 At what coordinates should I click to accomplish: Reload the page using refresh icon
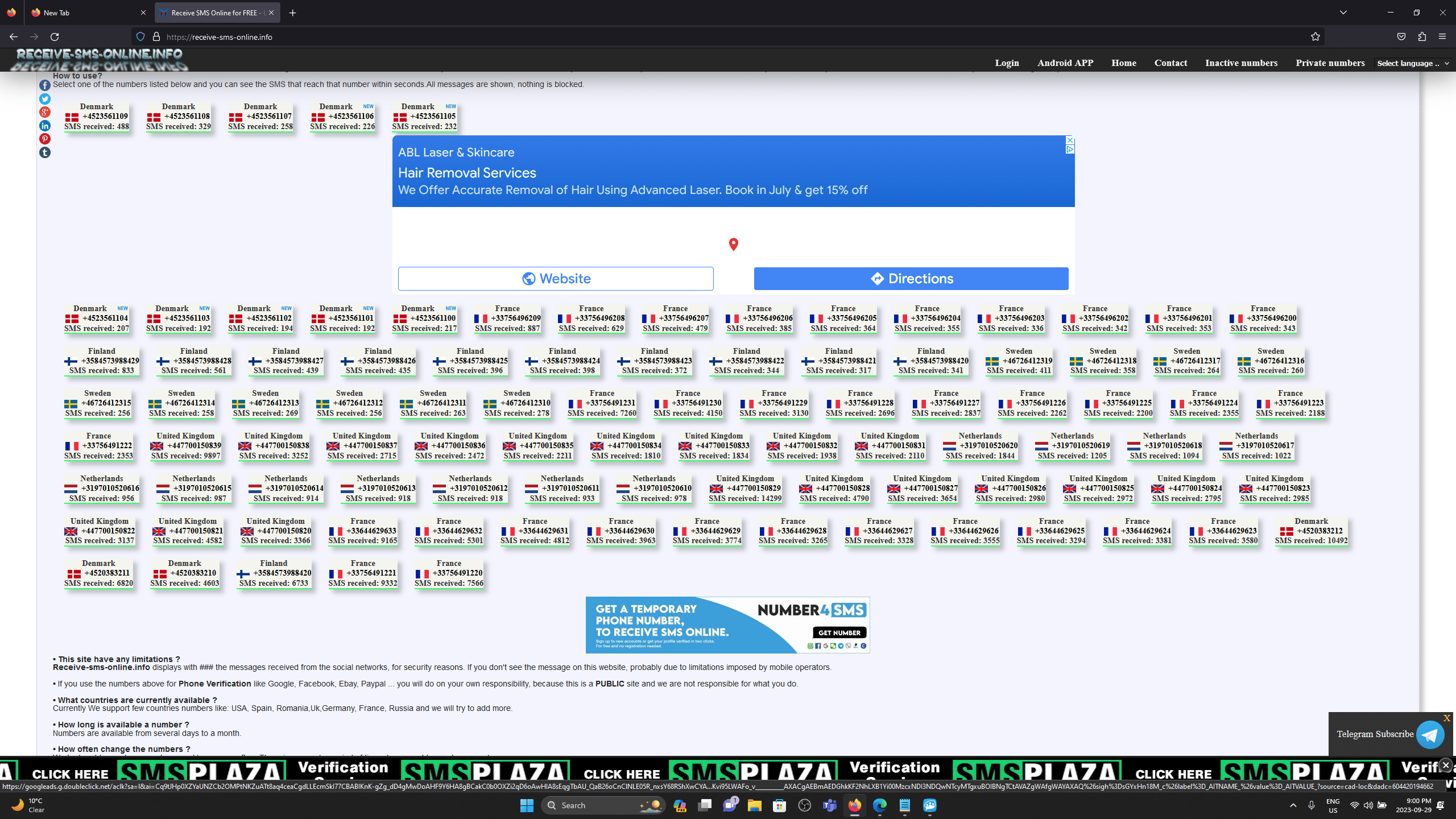[x=55, y=37]
